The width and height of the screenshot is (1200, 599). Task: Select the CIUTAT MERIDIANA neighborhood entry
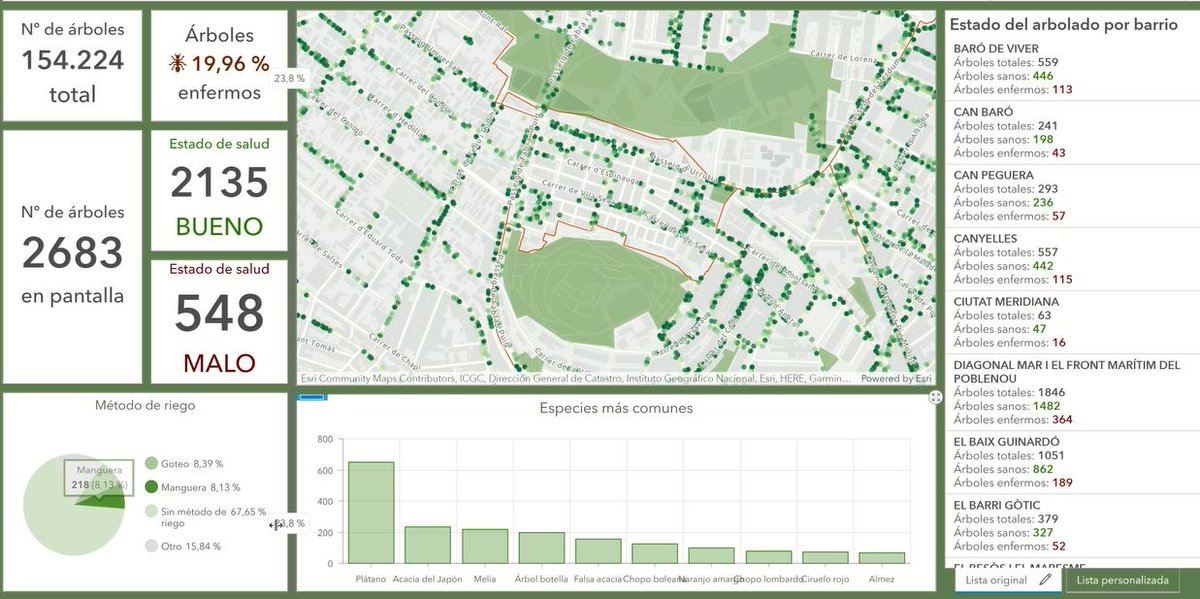[1070, 321]
